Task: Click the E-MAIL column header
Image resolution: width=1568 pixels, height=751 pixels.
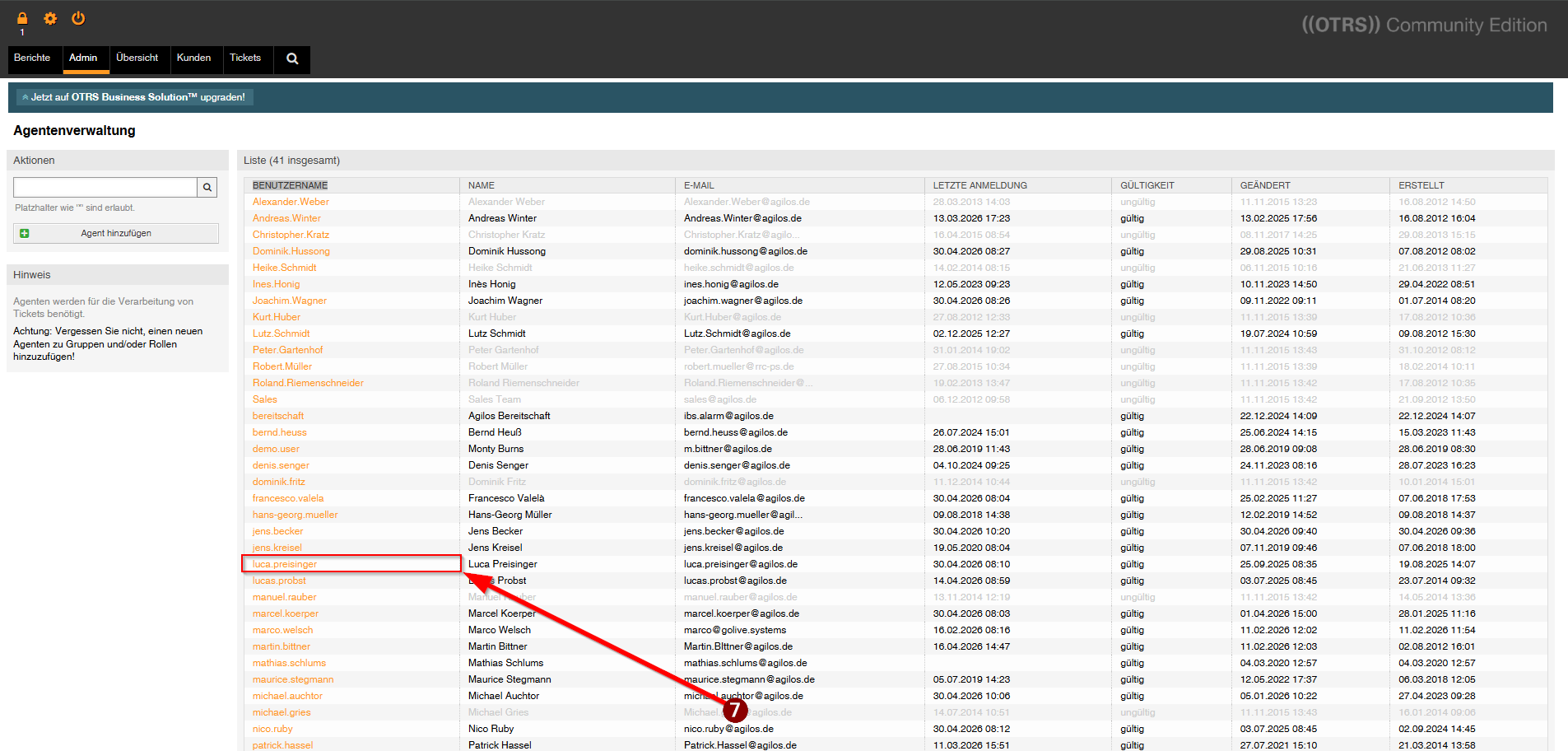Action: point(699,185)
